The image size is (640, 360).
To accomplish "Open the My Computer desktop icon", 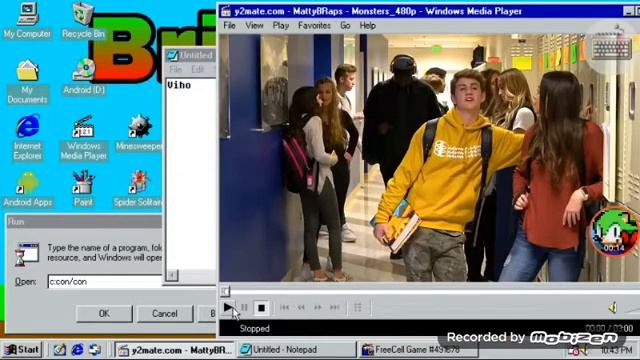I will pos(27,20).
